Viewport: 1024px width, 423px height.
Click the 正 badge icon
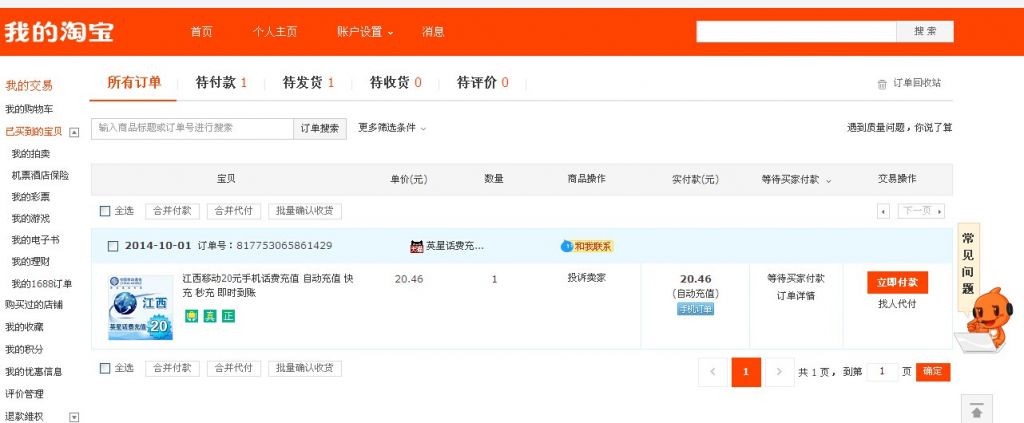pyautogui.click(x=228, y=316)
